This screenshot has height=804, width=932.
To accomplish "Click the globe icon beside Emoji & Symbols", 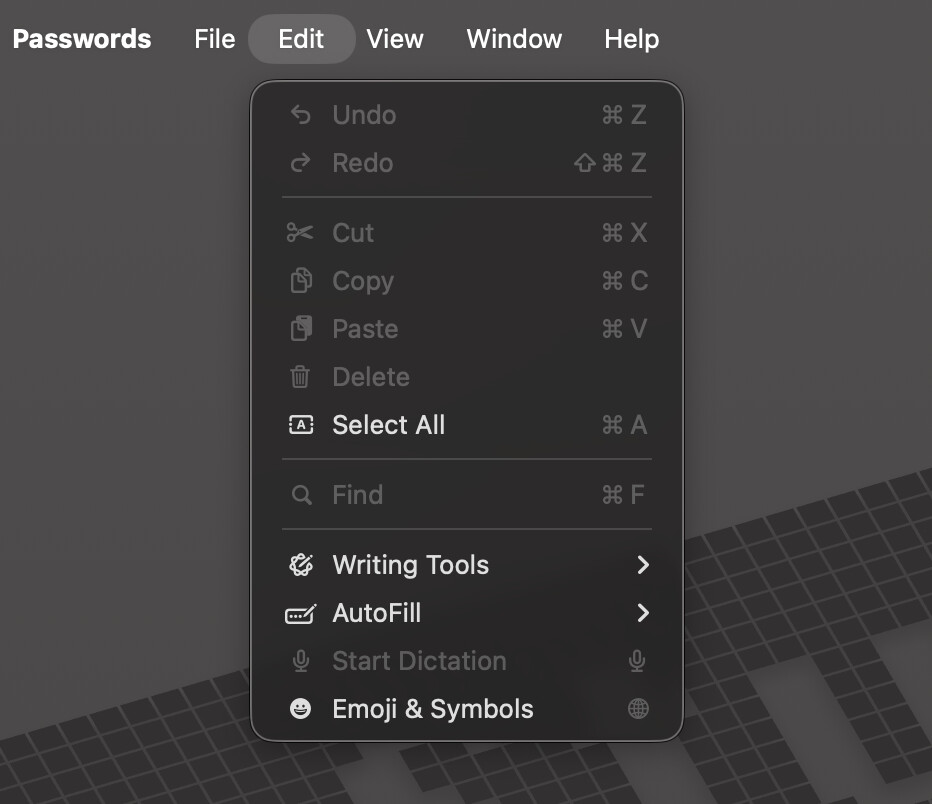I will tap(638, 709).
